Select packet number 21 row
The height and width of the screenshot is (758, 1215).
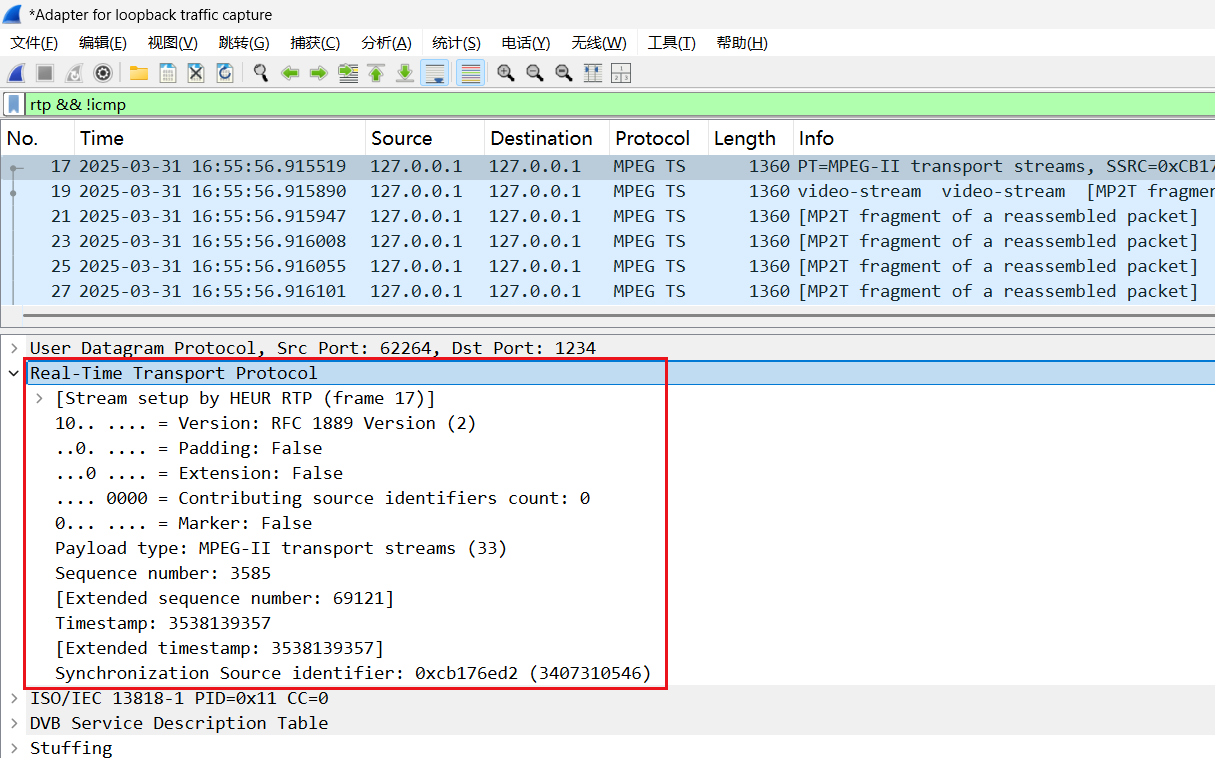pos(608,216)
